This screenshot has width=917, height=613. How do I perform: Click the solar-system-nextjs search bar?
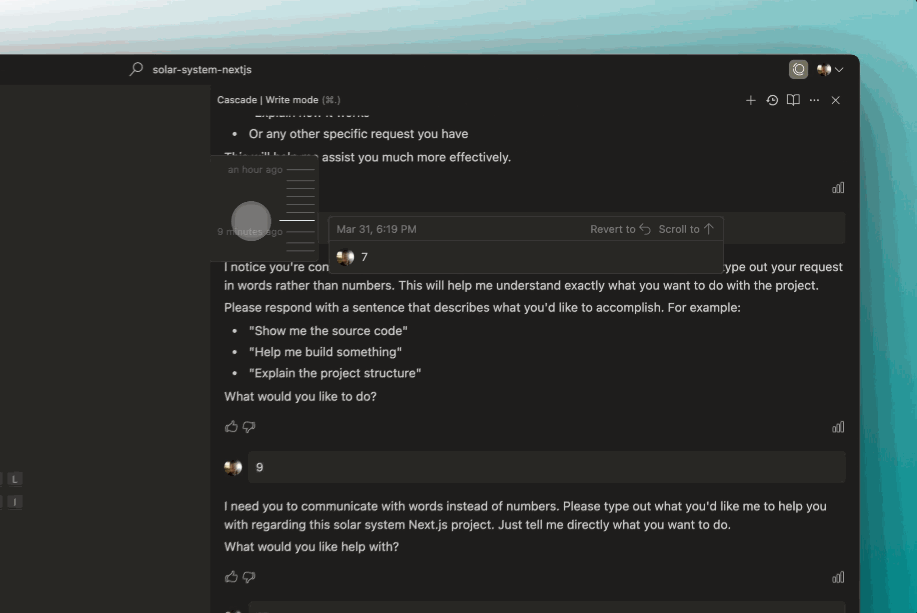coord(202,69)
